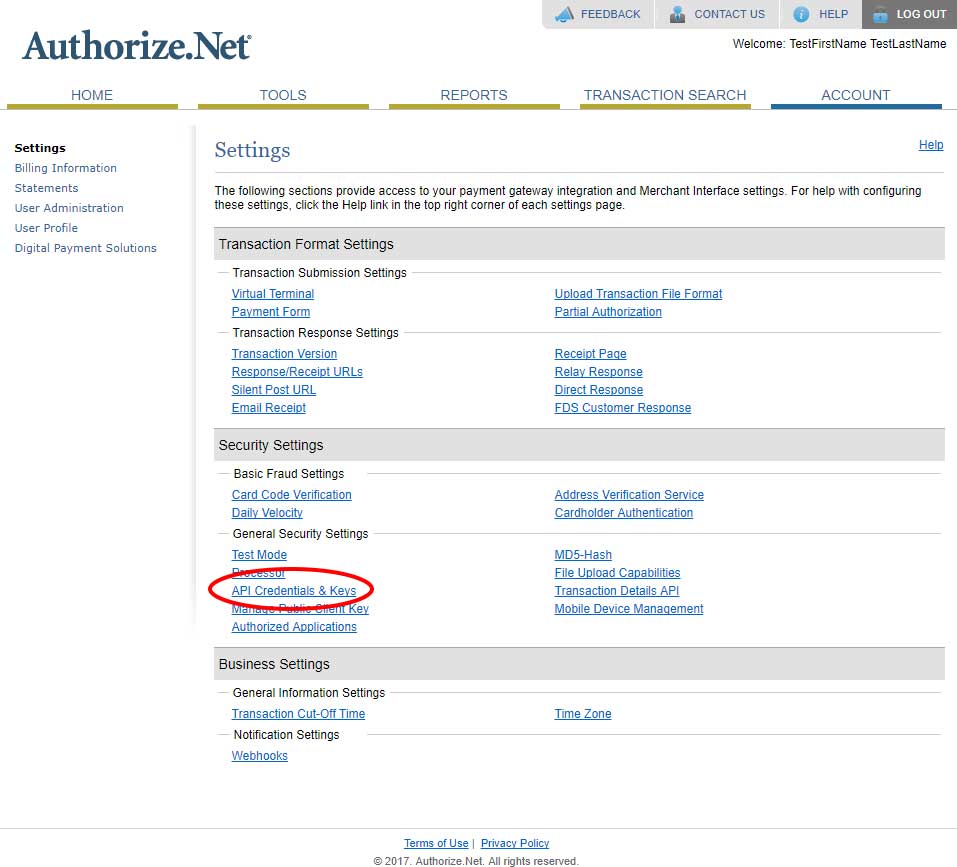
Task: Open the Silent Post URL setting
Action: (x=274, y=390)
